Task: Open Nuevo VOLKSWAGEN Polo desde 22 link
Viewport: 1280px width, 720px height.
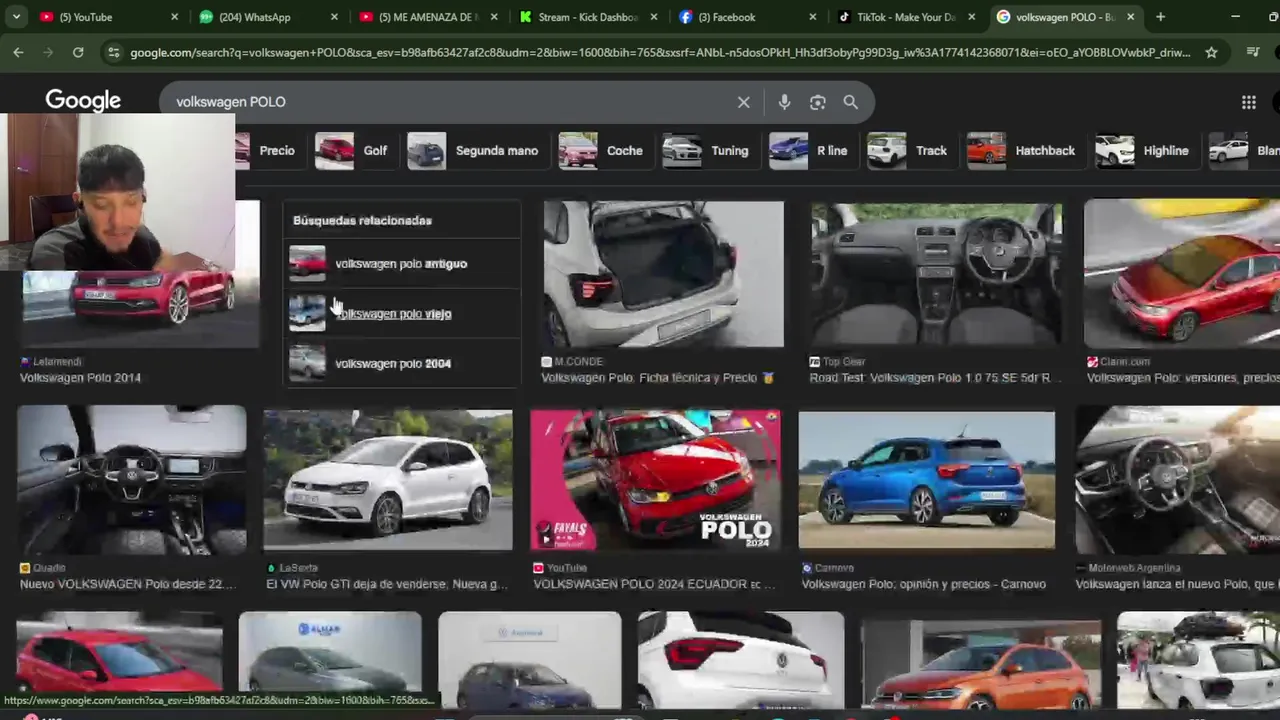Action: point(128,584)
